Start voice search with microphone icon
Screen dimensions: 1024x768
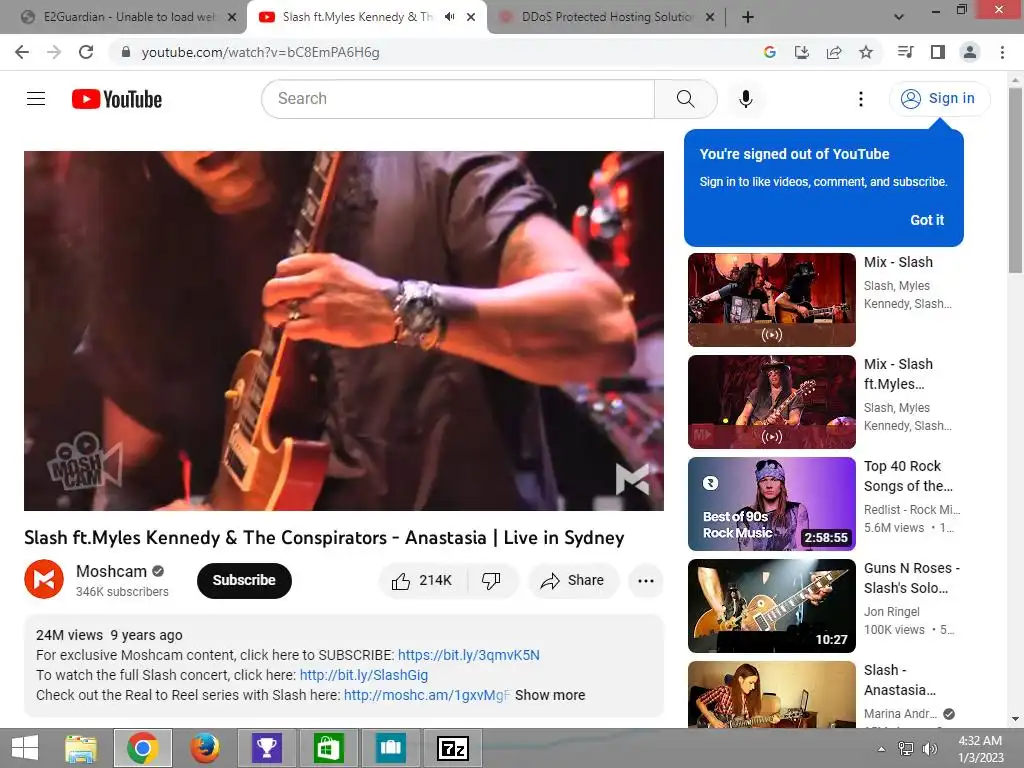(x=745, y=99)
